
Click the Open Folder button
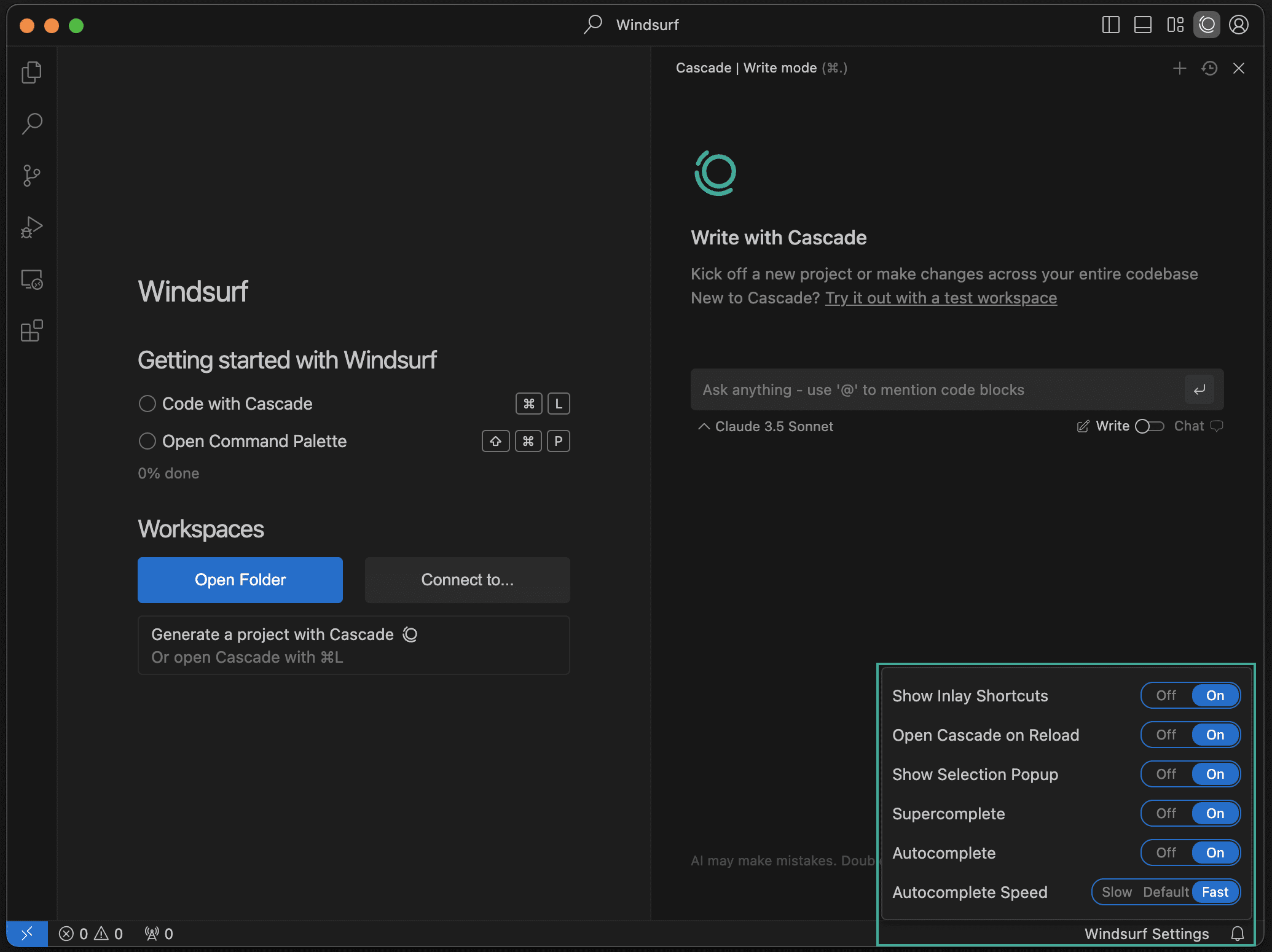tap(240, 580)
